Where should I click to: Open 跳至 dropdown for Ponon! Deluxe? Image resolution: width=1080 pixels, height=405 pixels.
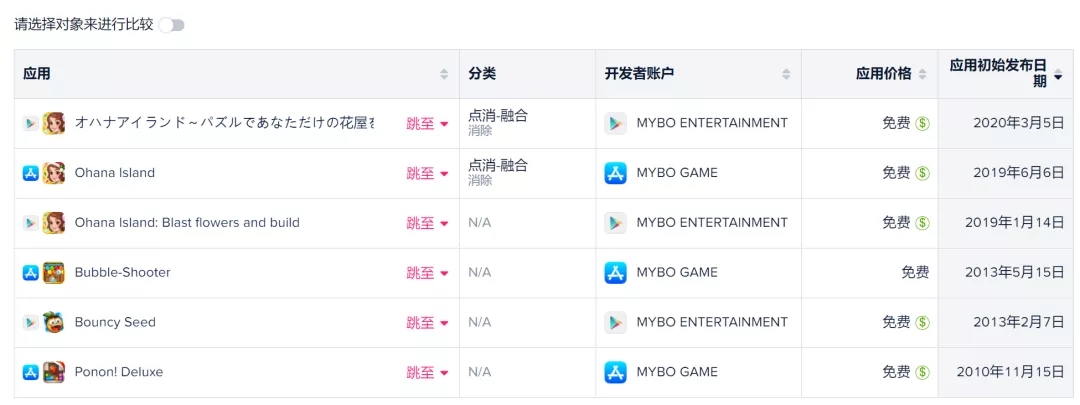pos(427,372)
